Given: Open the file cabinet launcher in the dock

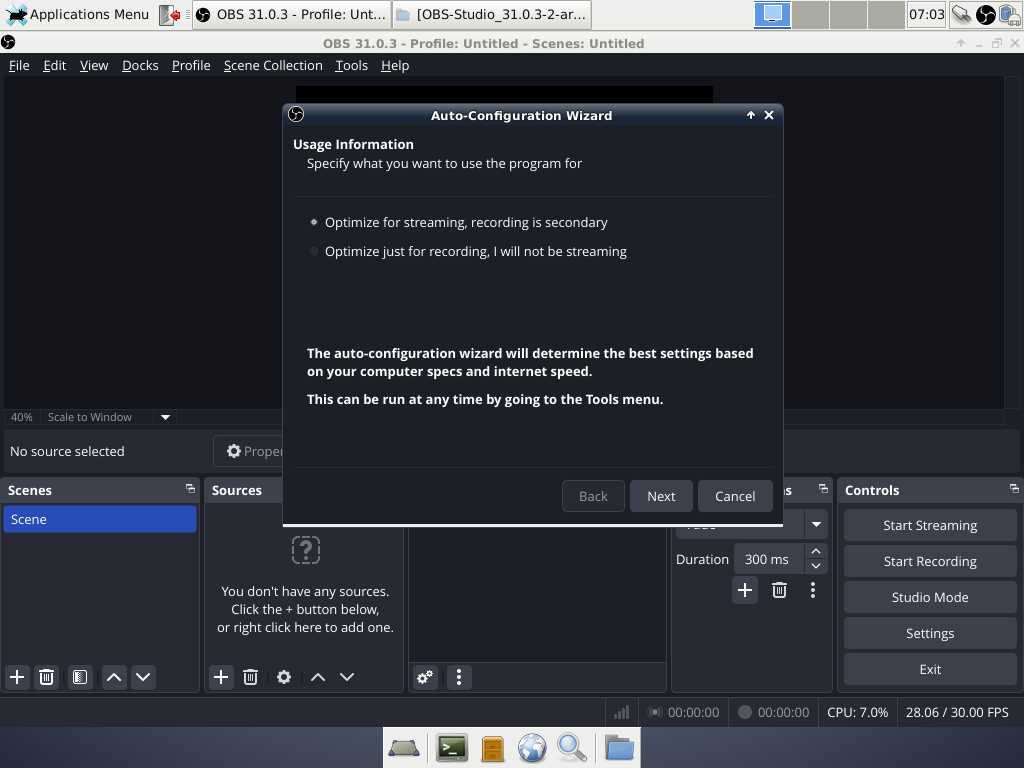Looking at the screenshot, I should (492, 749).
